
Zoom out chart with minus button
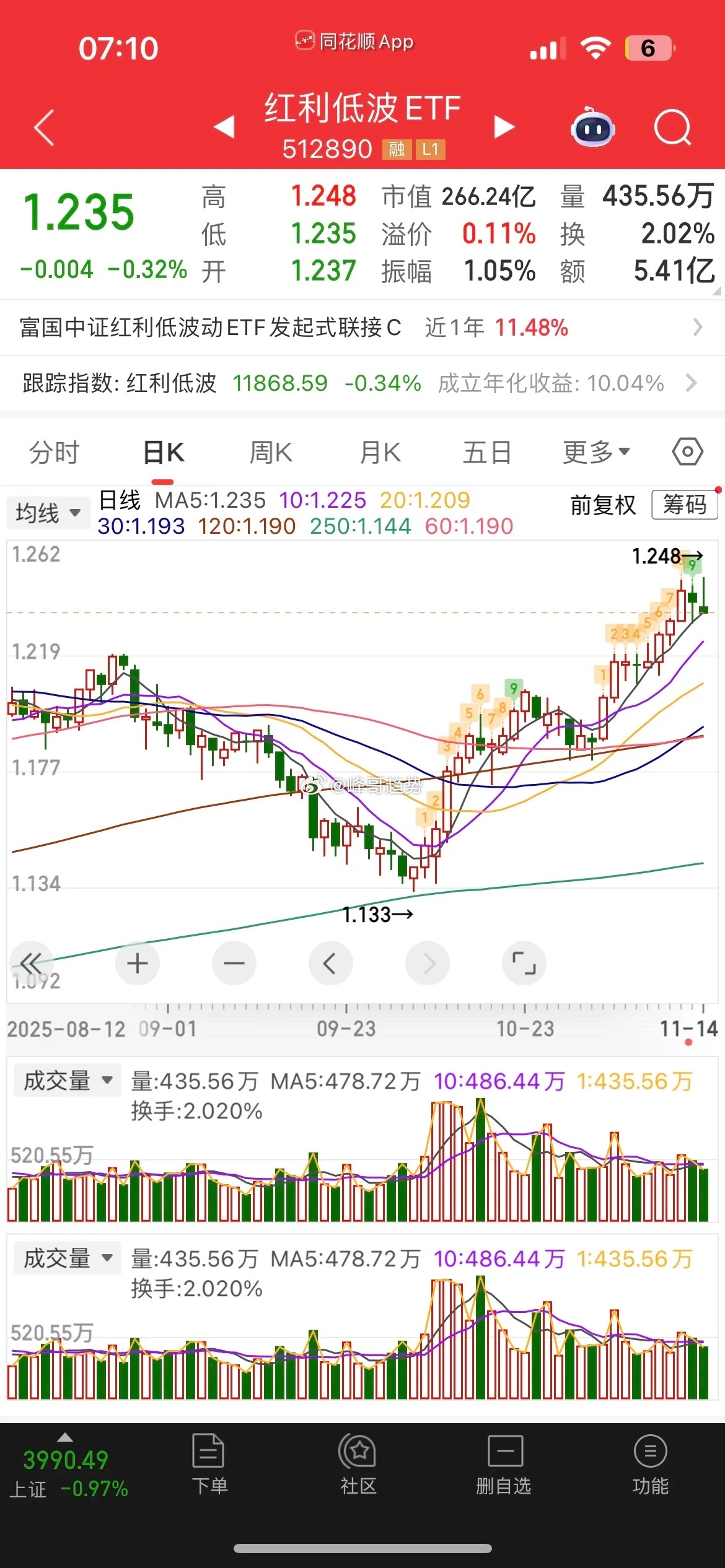[234, 963]
